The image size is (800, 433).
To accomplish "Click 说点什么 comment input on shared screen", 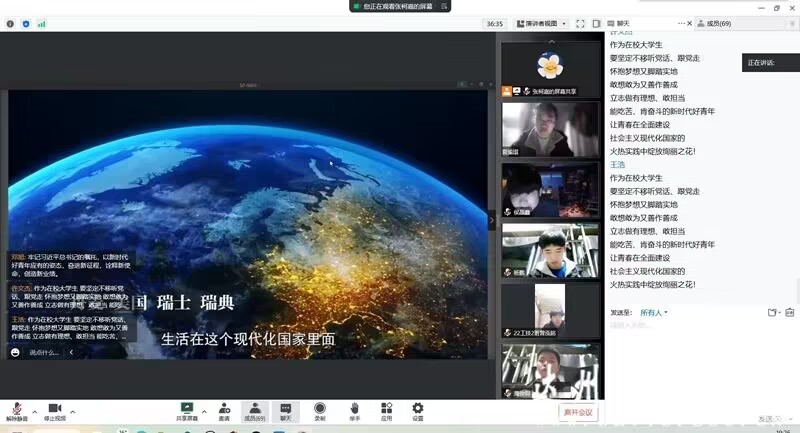I will 44,352.
